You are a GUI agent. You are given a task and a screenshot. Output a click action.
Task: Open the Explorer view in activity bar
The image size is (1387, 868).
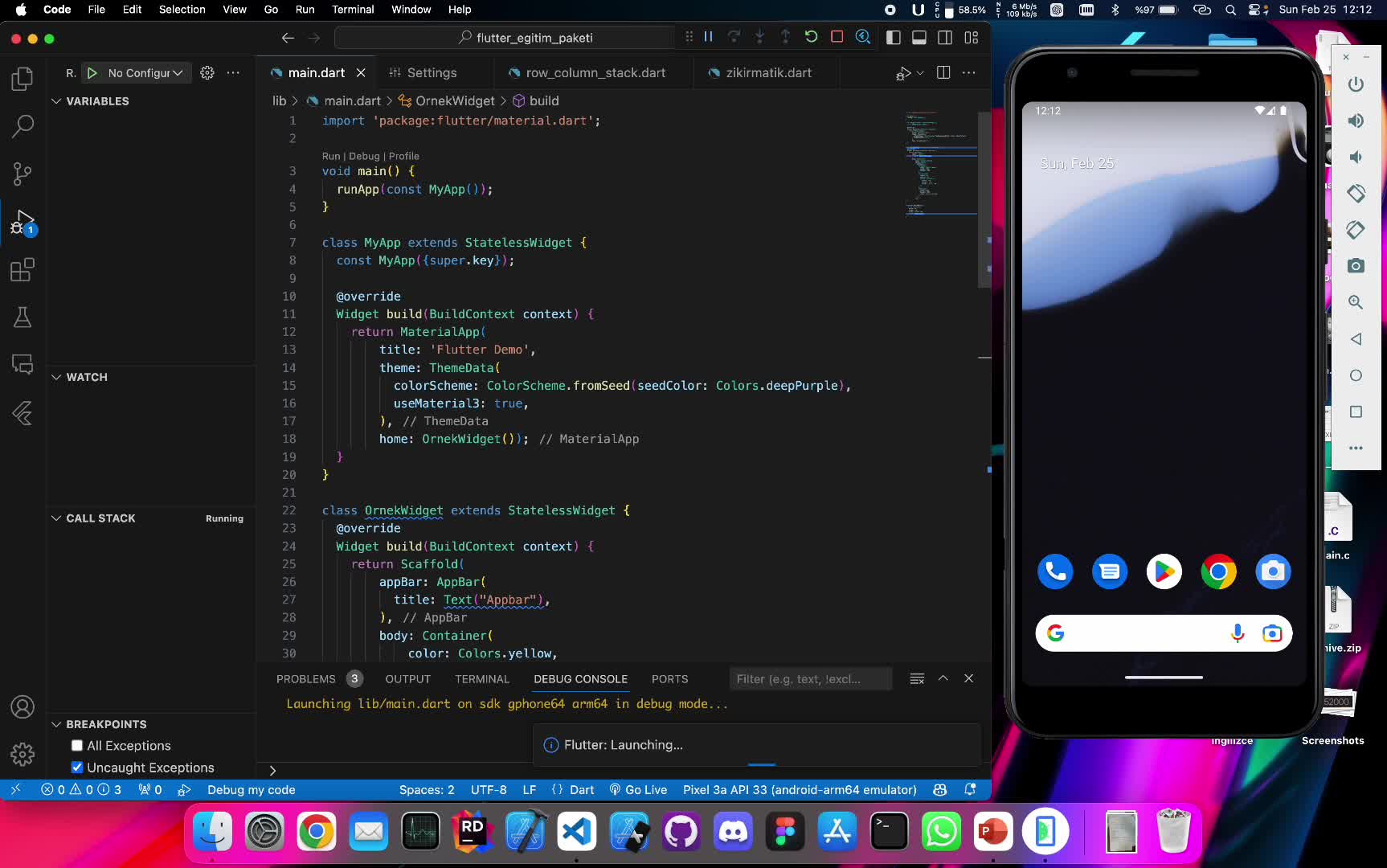coord(23,78)
